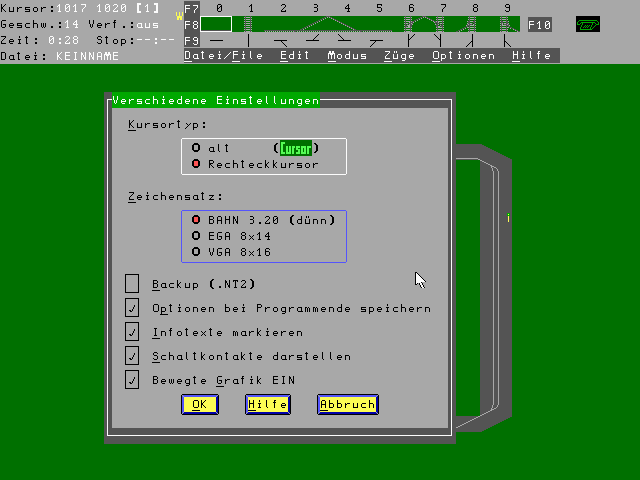The height and width of the screenshot is (480, 640).
Task: Select the F9 switch piece under number 7
Action: click(442, 41)
